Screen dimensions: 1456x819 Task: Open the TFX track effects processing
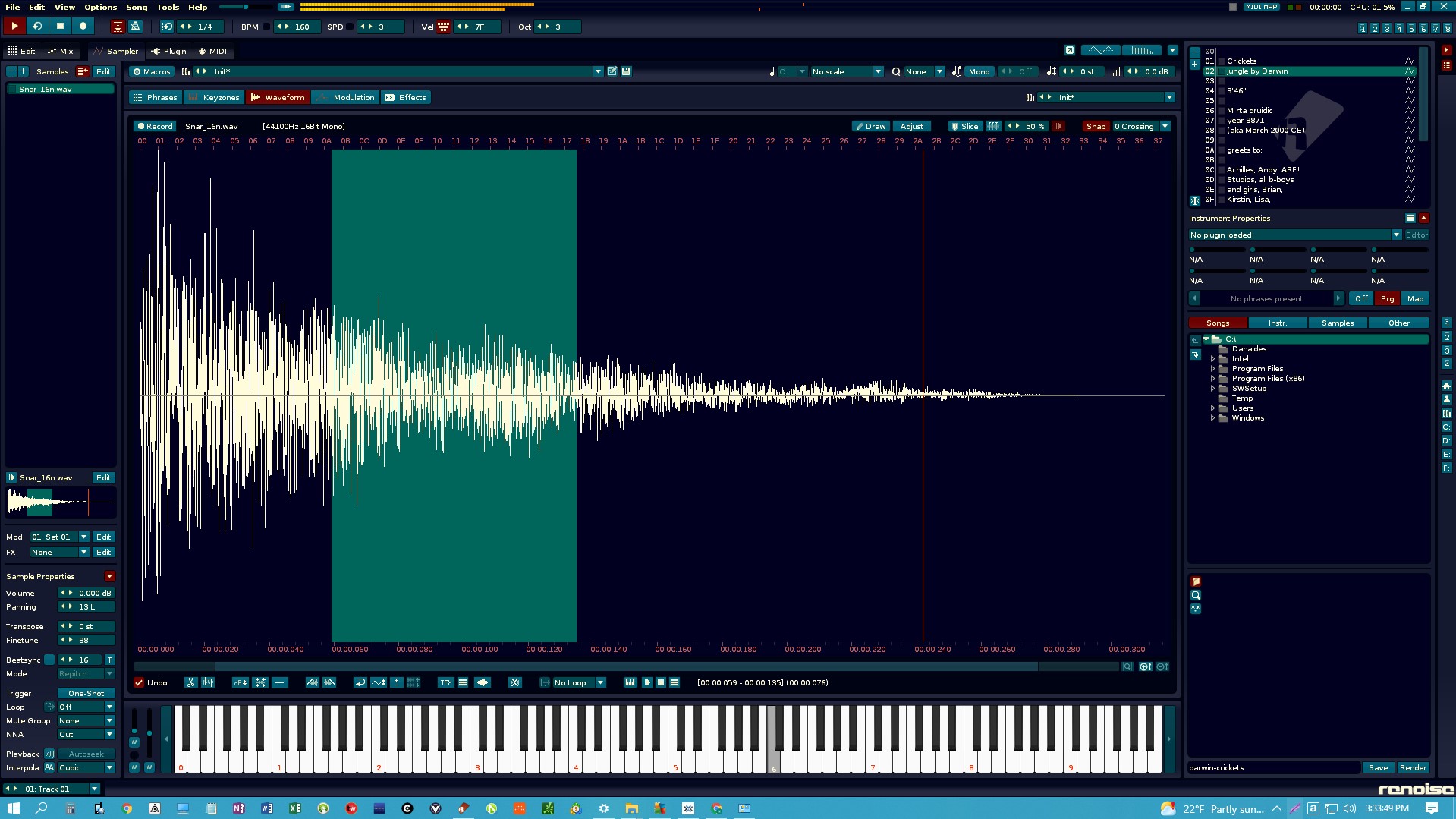[446, 682]
